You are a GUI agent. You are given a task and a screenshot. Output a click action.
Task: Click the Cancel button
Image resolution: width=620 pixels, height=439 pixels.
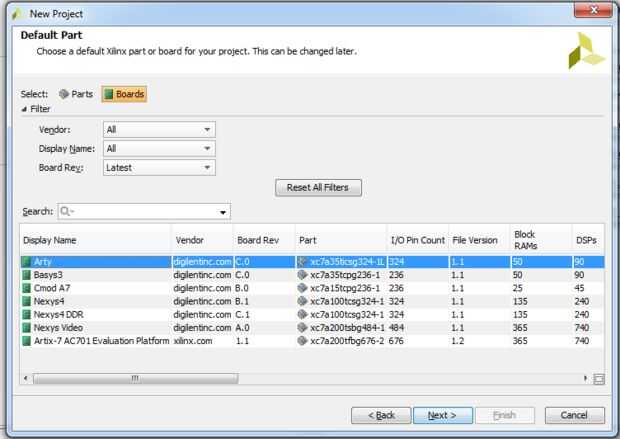(x=575, y=415)
